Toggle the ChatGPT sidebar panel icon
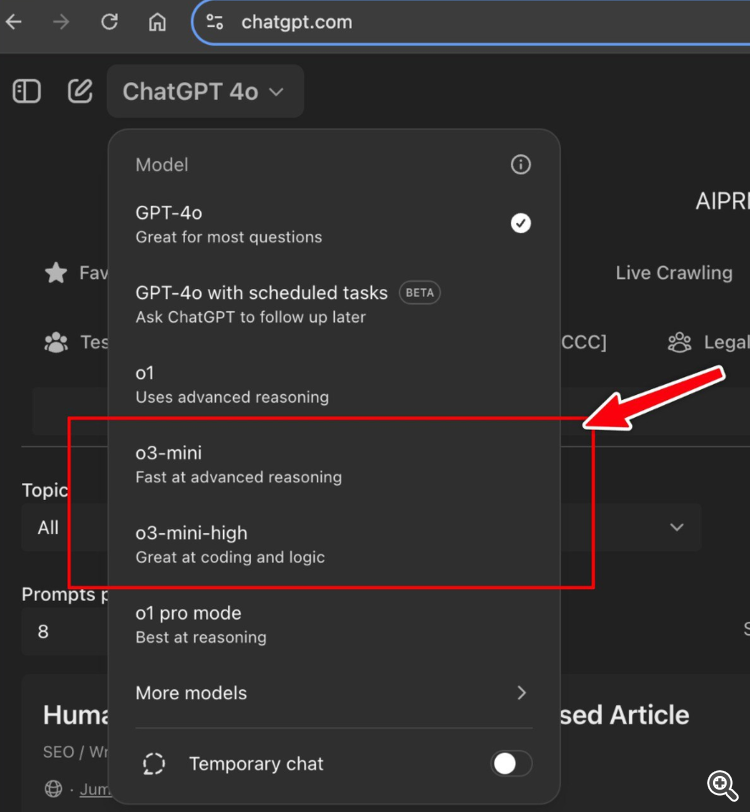750x812 pixels. pyautogui.click(x=26, y=92)
